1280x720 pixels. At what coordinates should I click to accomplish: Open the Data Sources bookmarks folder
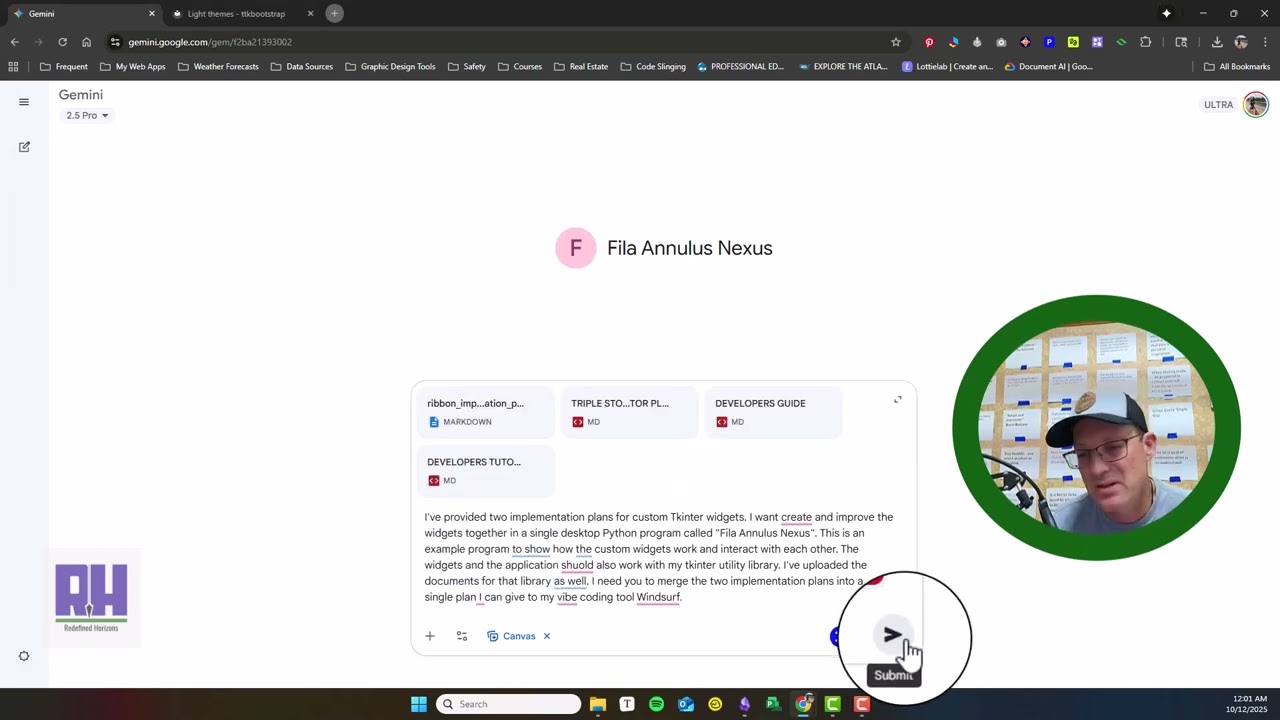[x=302, y=67]
